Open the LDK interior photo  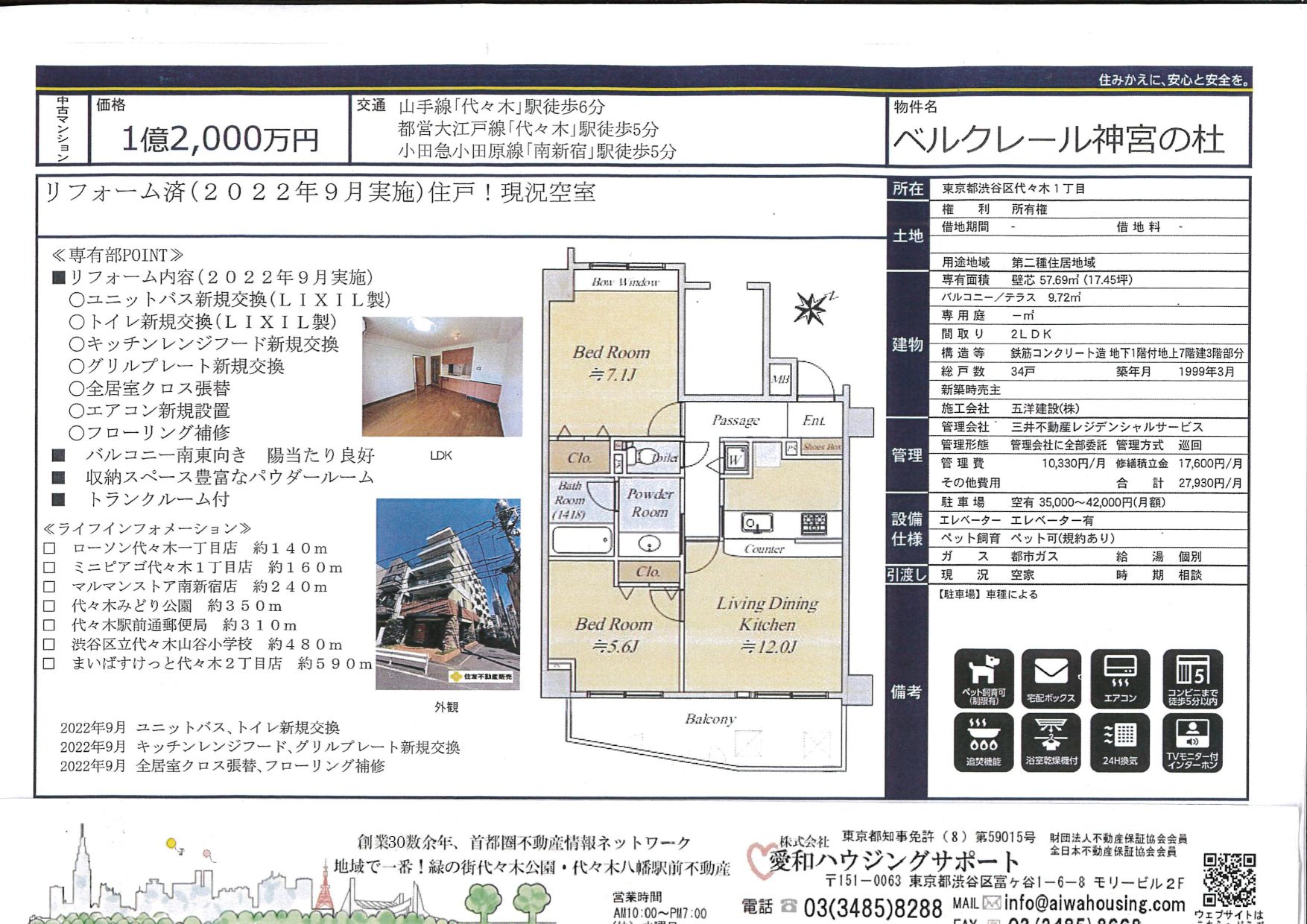[443, 376]
